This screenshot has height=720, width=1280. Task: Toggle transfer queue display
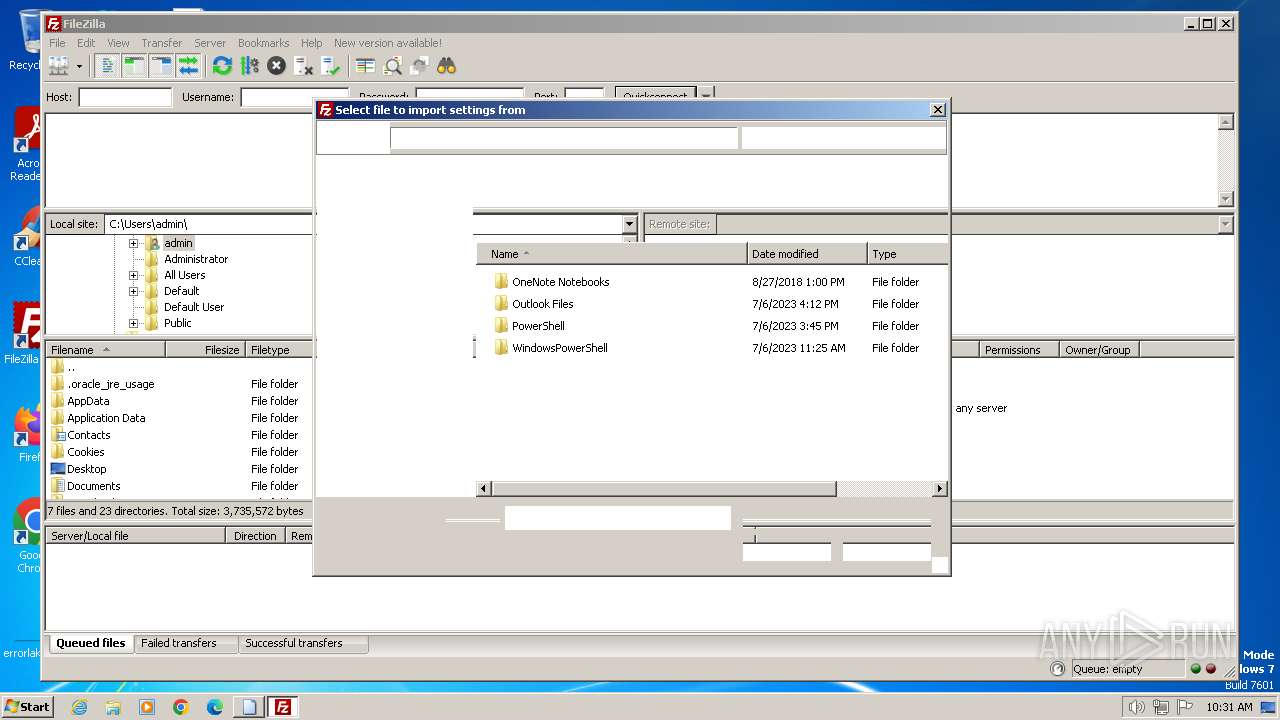pyautogui.click(x=188, y=66)
